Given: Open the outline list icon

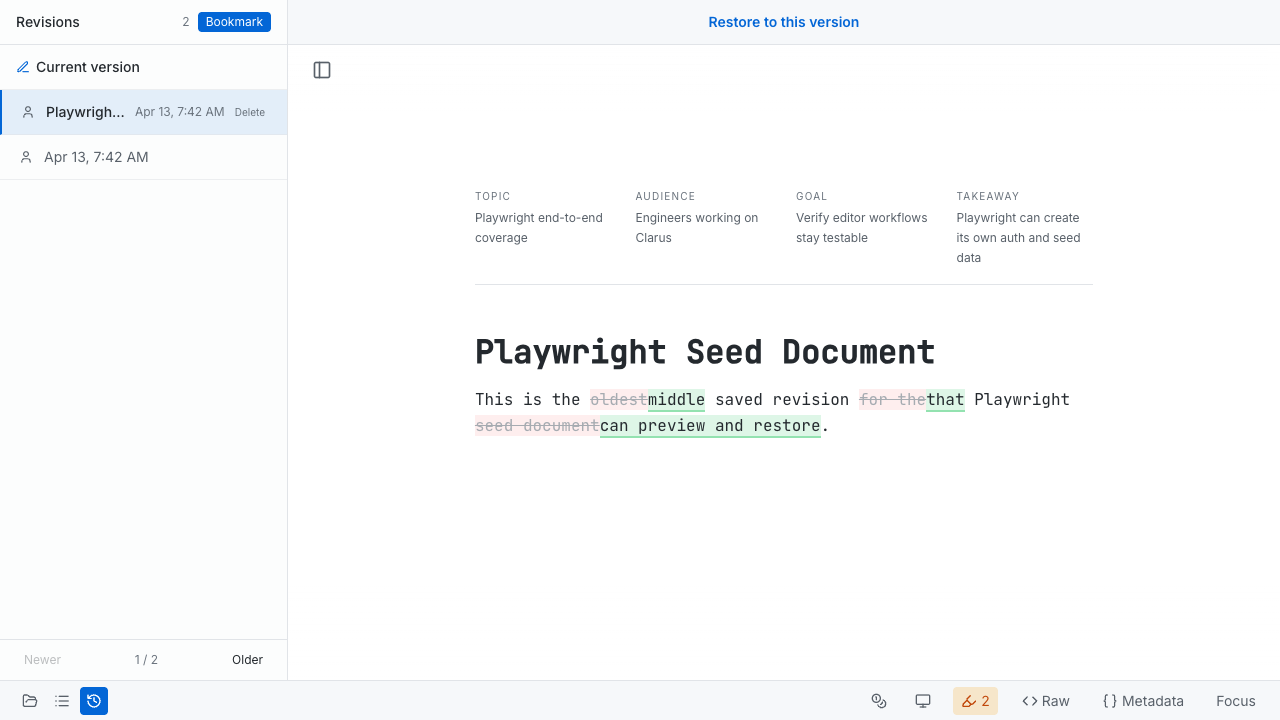Looking at the screenshot, I should pyautogui.click(x=62, y=701).
